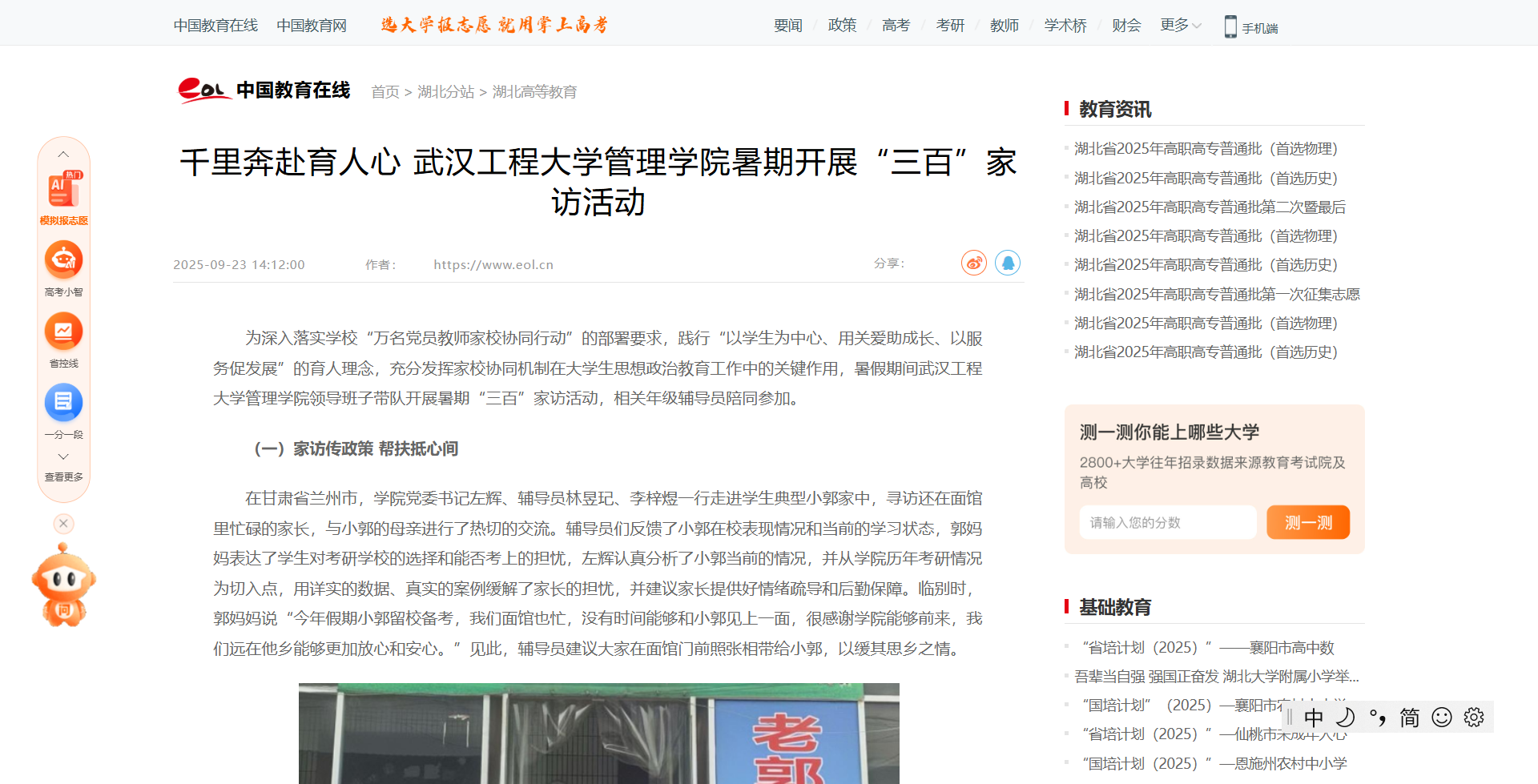This screenshot has width=1538, height=784.
Task: Toggle IME 简 simplified/traditional
Action: tap(1410, 718)
